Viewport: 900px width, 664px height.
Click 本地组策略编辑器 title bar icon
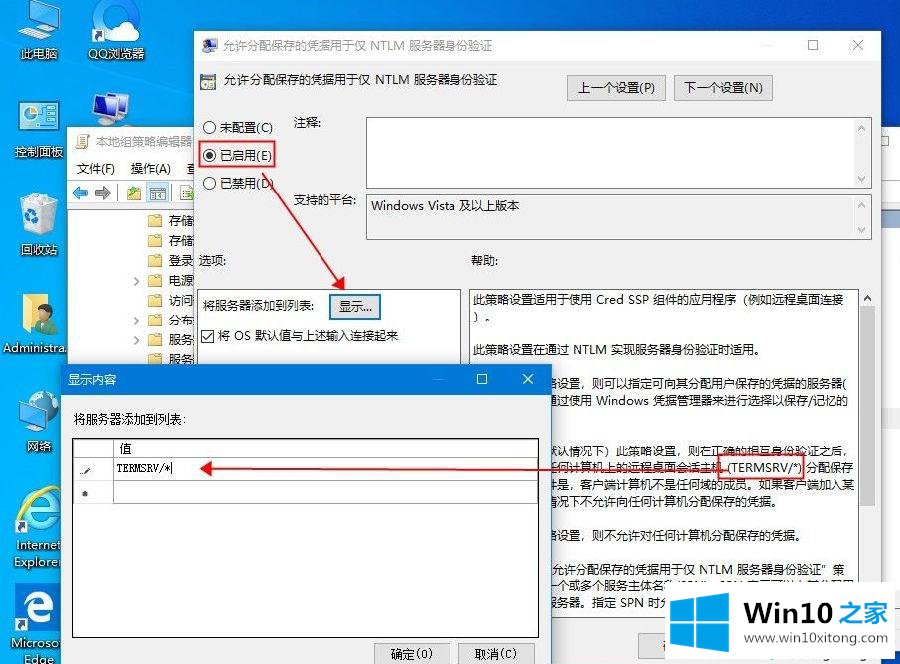pos(83,141)
